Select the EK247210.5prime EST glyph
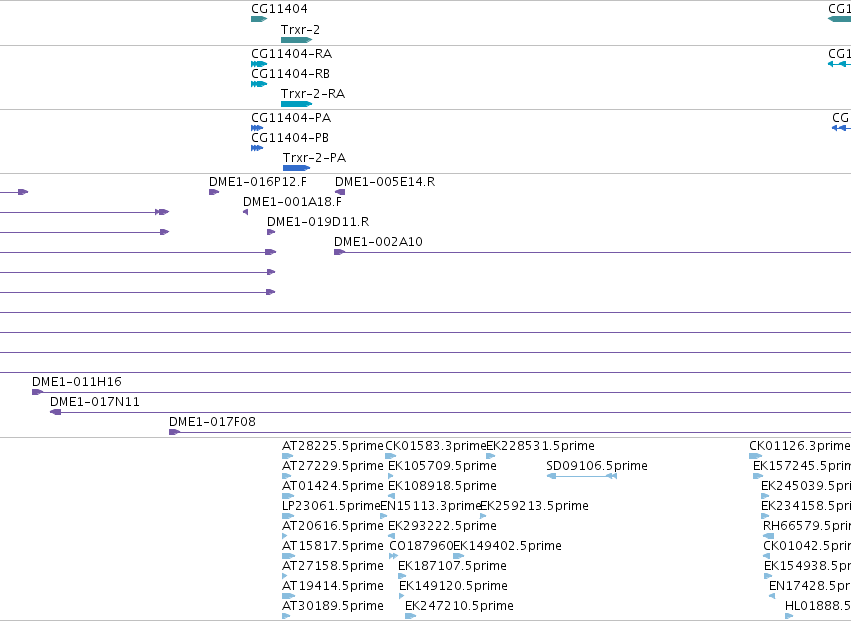851x621 pixels. tap(411, 616)
